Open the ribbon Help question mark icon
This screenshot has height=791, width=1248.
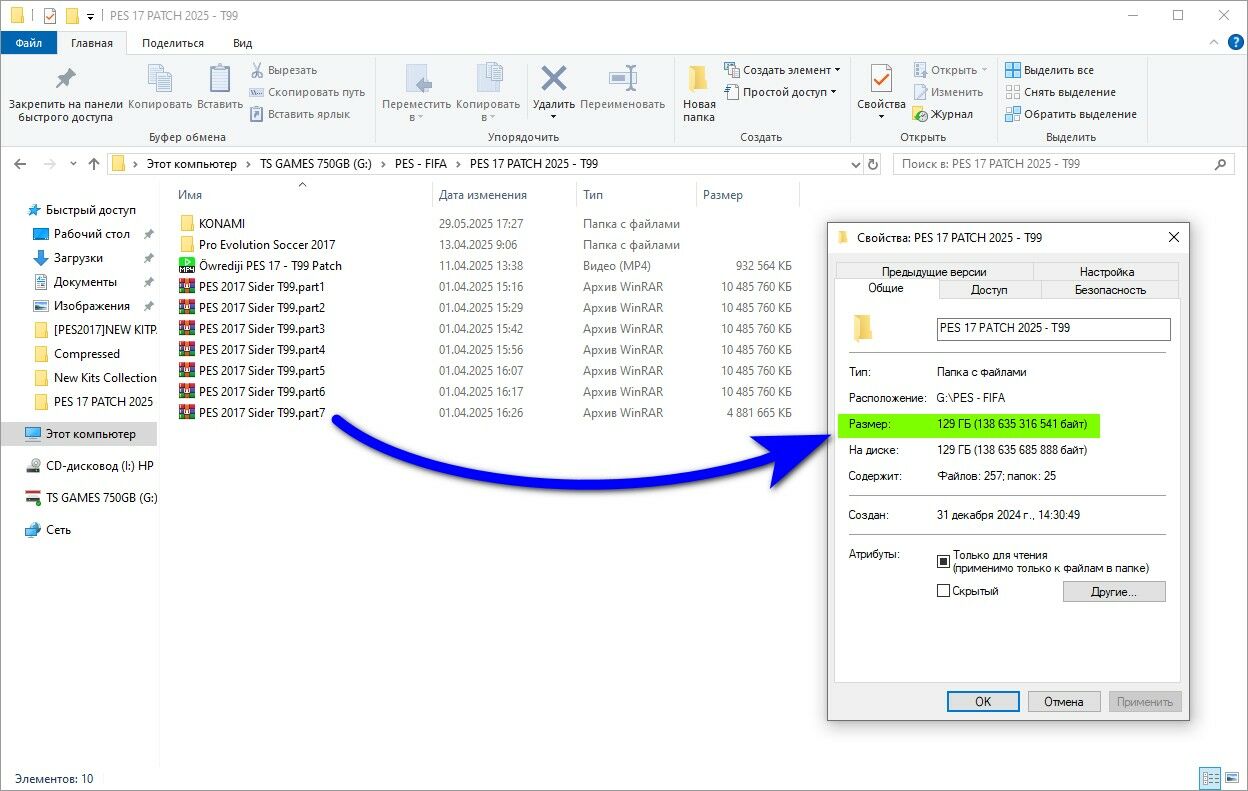[1236, 42]
